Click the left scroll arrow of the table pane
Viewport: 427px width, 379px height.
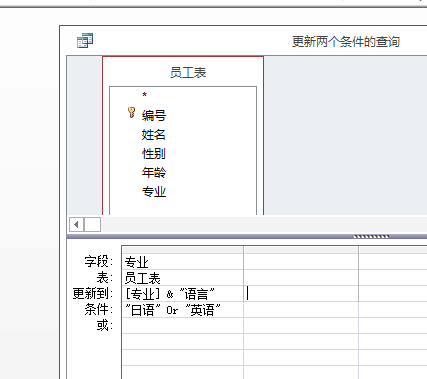76,224
